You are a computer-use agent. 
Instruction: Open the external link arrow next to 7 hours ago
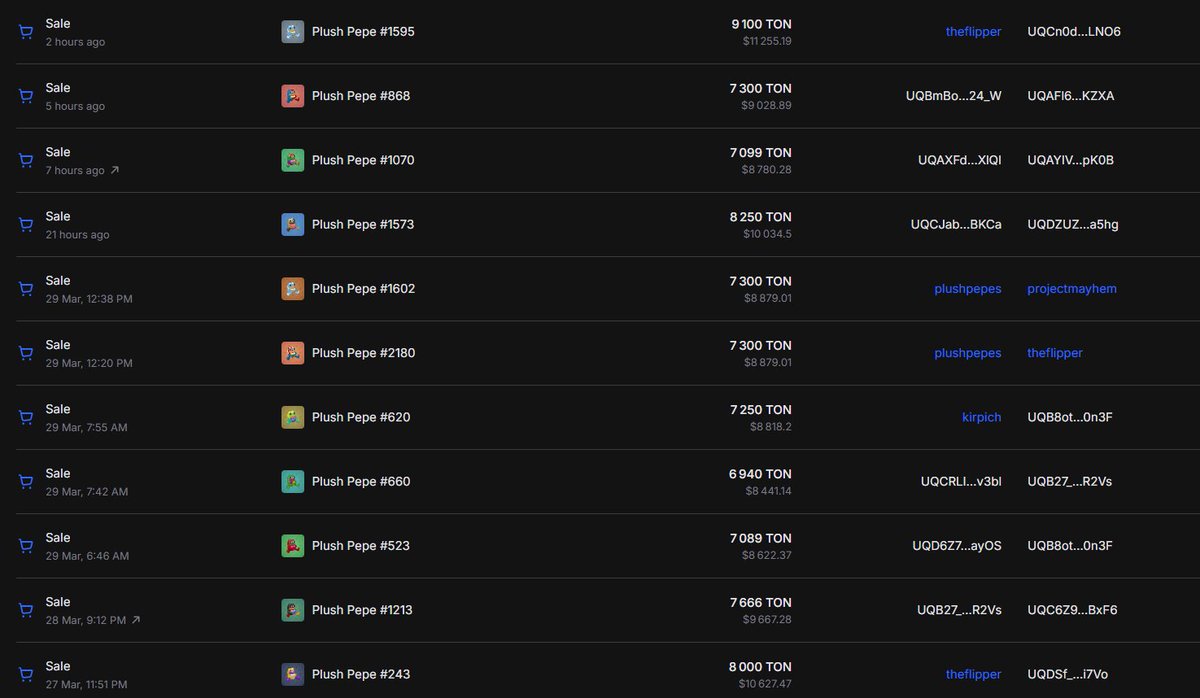point(115,170)
